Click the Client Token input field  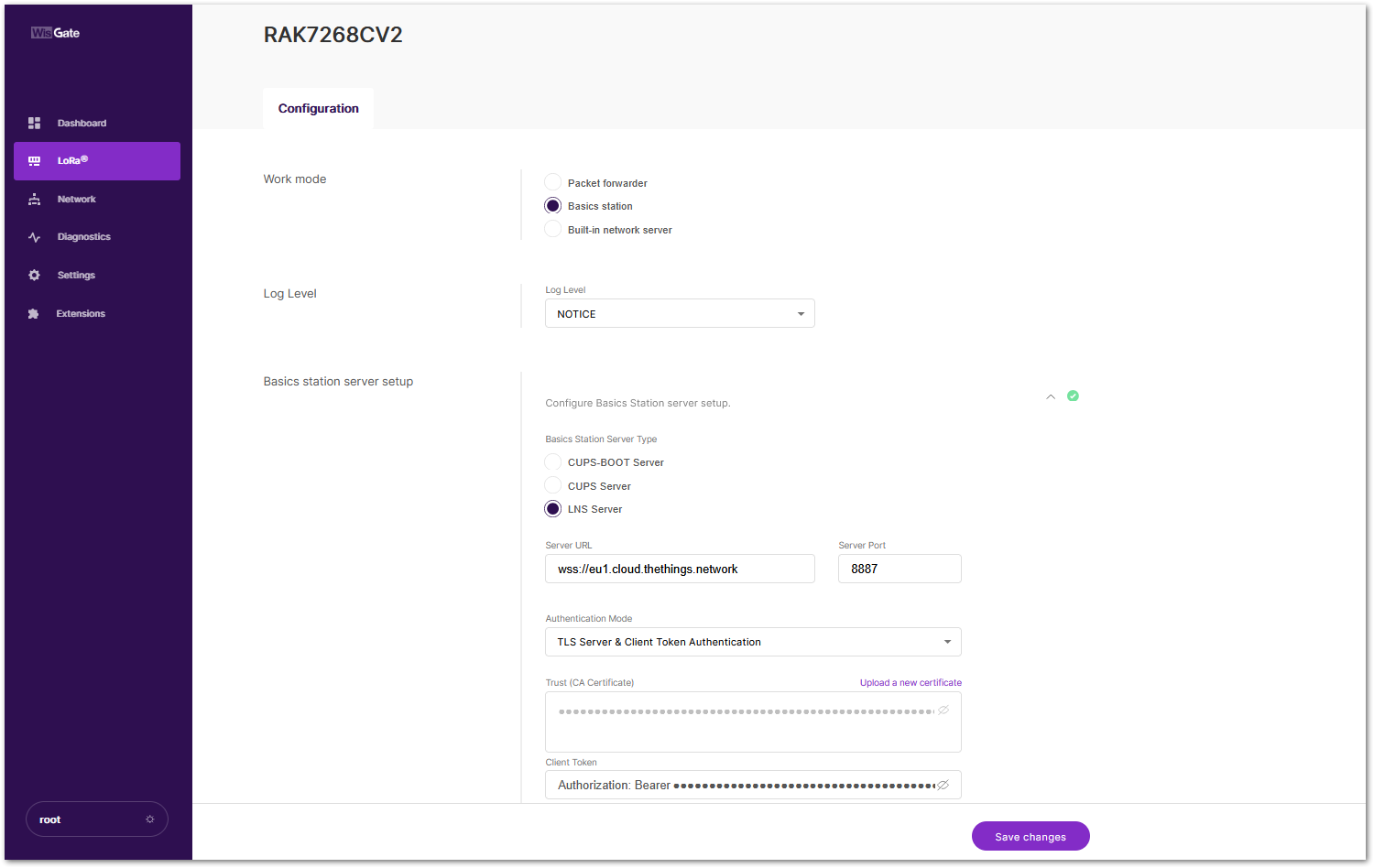pyautogui.click(x=753, y=785)
